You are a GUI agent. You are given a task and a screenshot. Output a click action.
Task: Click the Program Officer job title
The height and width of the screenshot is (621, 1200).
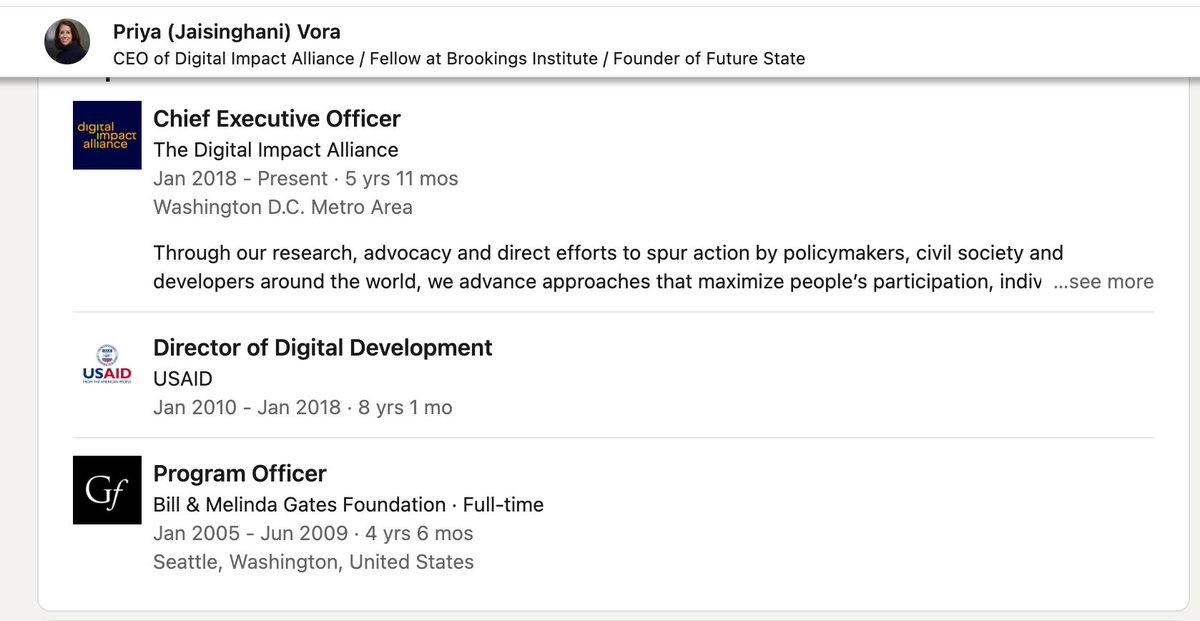tap(239, 474)
